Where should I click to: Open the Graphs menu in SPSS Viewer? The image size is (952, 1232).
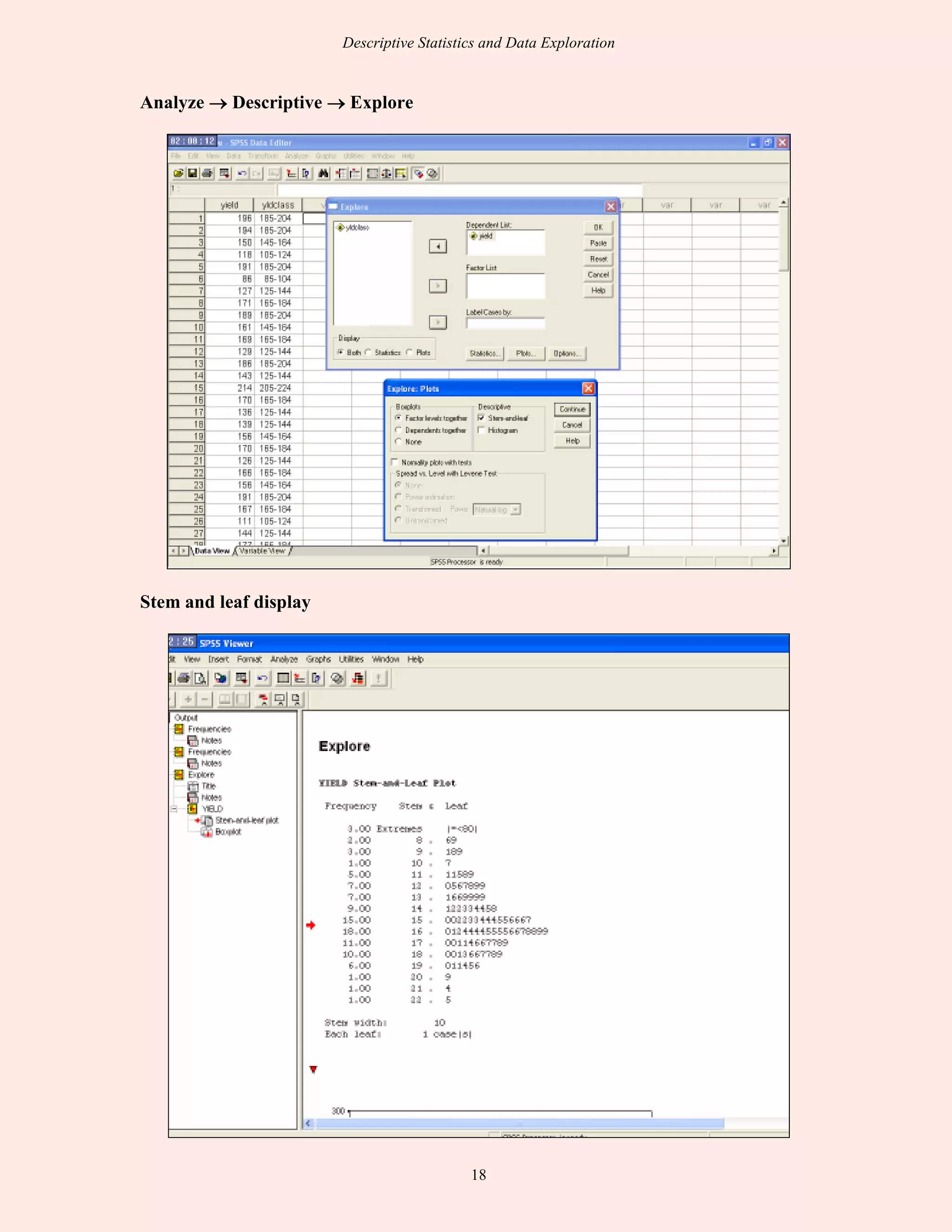318,659
